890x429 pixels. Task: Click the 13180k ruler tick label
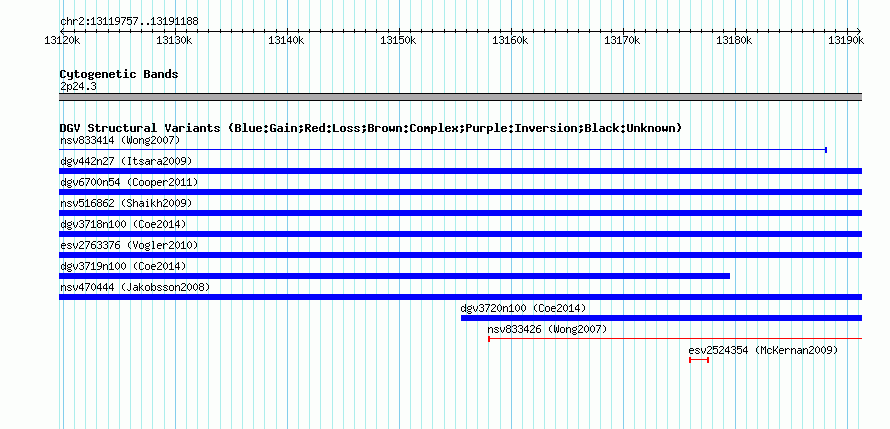pyautogui.click(x=734, y=40)
